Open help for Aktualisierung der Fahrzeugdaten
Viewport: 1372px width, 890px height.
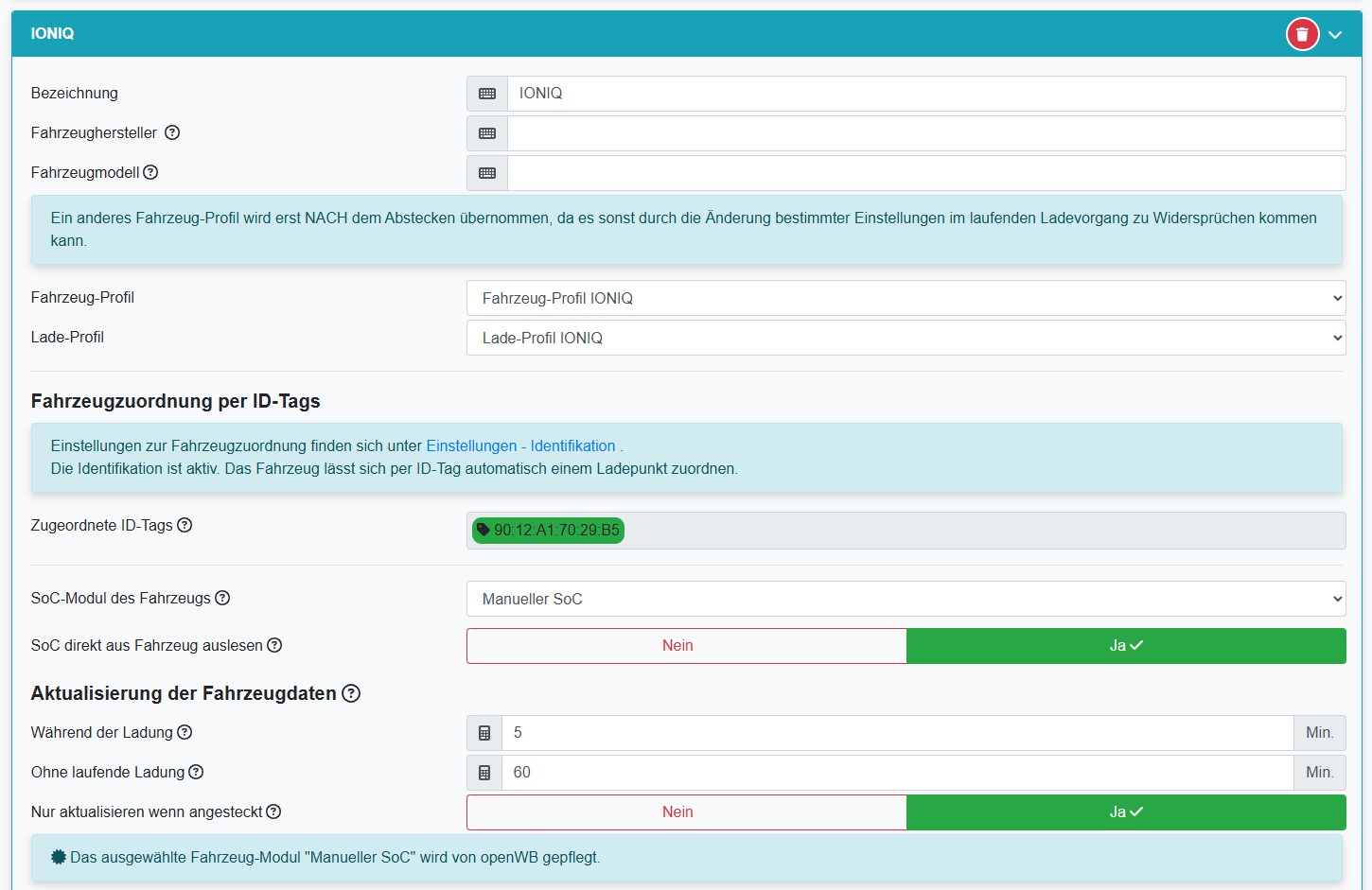(351, 693)
